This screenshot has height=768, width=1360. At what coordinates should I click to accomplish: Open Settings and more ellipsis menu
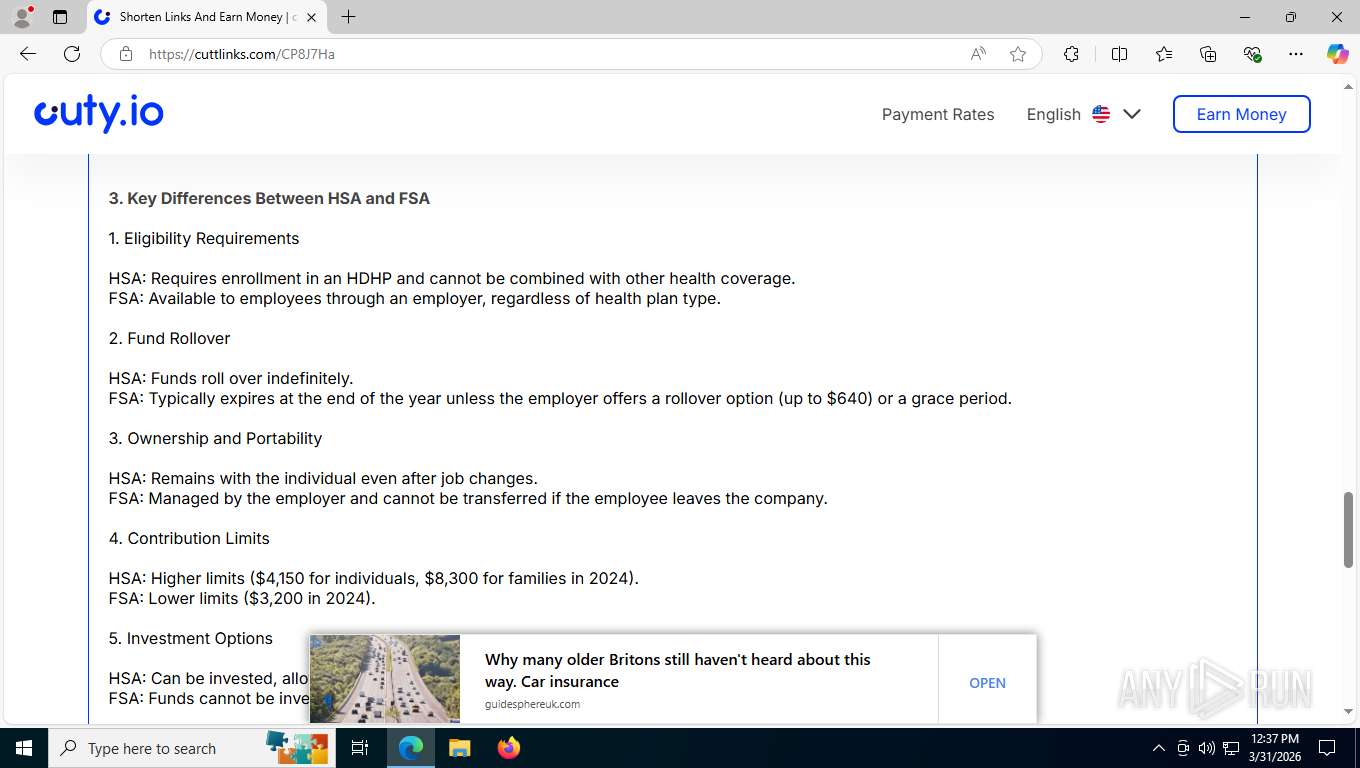[1296, 54]
